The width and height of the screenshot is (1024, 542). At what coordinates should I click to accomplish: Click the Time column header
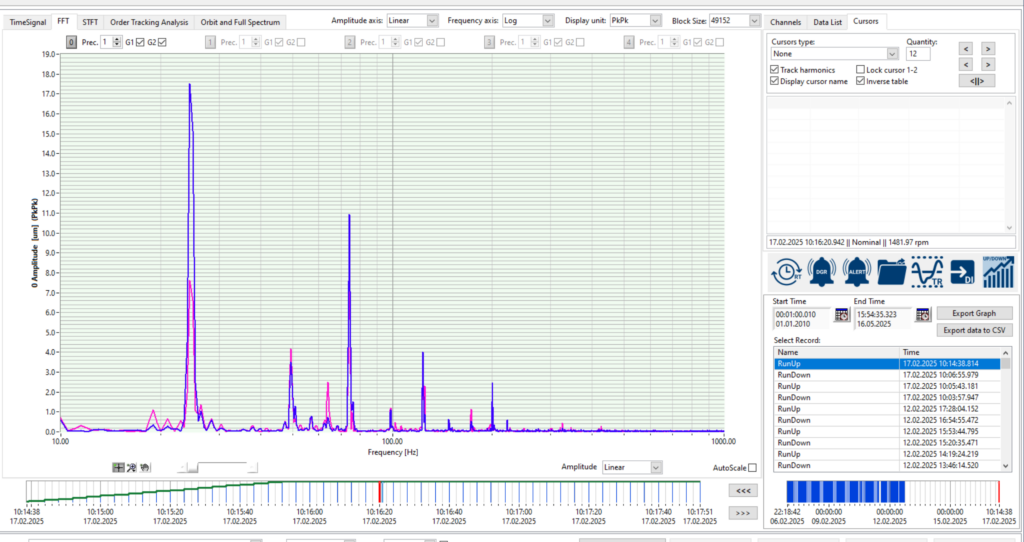[x=950, y=353]
